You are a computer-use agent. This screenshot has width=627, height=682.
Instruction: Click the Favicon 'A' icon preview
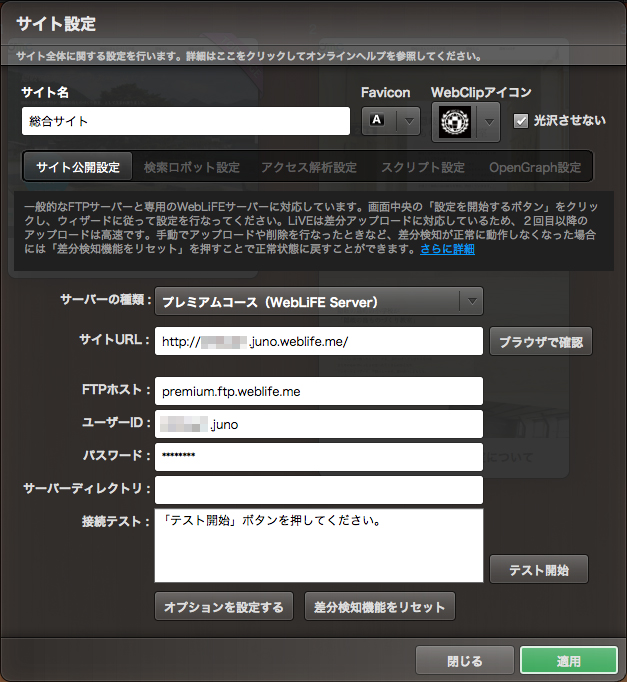[377, 120]
